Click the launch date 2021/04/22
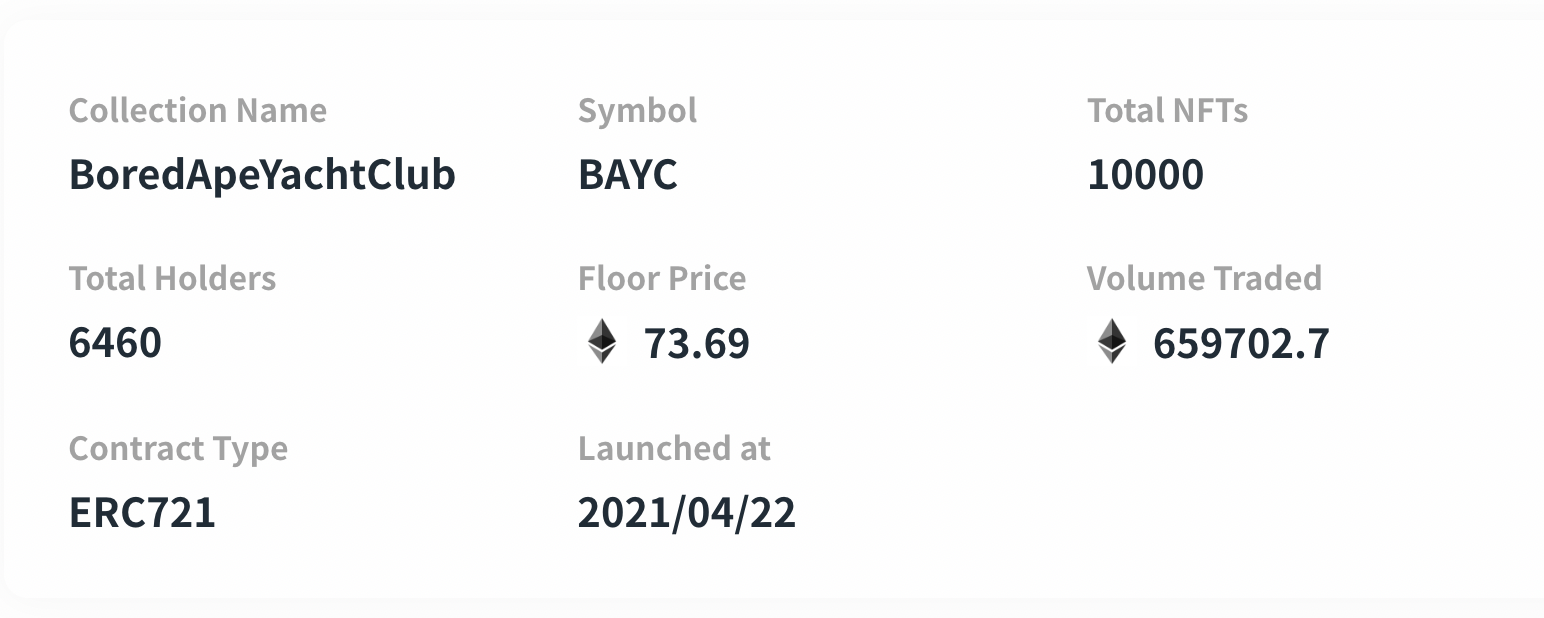1544x618 pixels. click(687, 513)
